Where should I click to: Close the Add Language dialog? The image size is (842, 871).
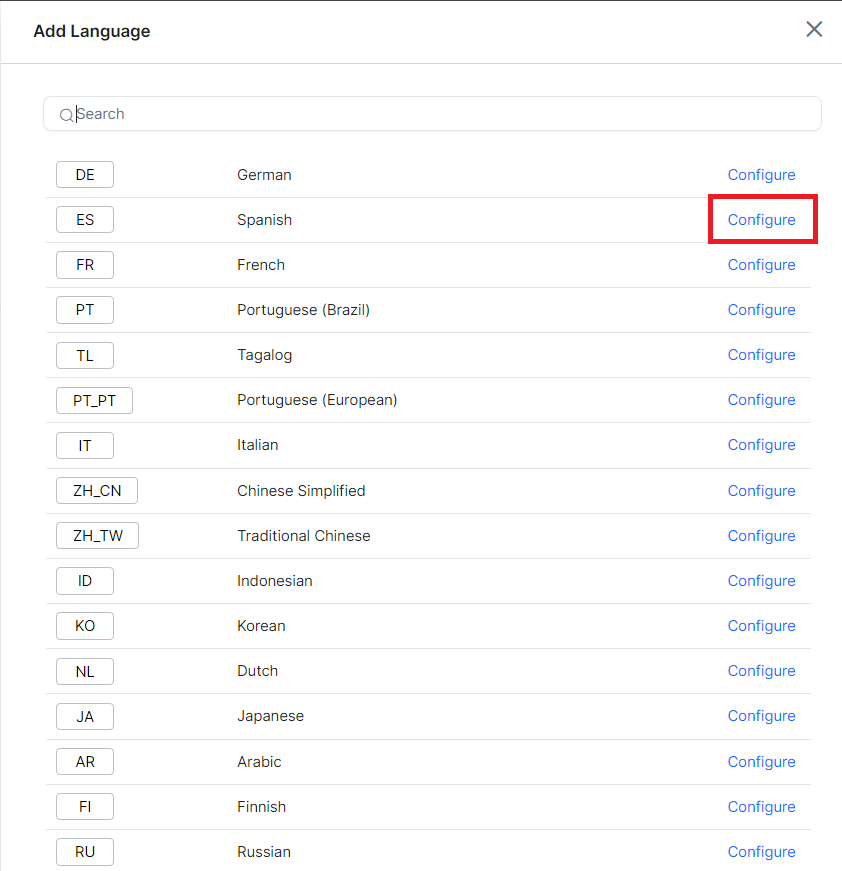point(814,29)
